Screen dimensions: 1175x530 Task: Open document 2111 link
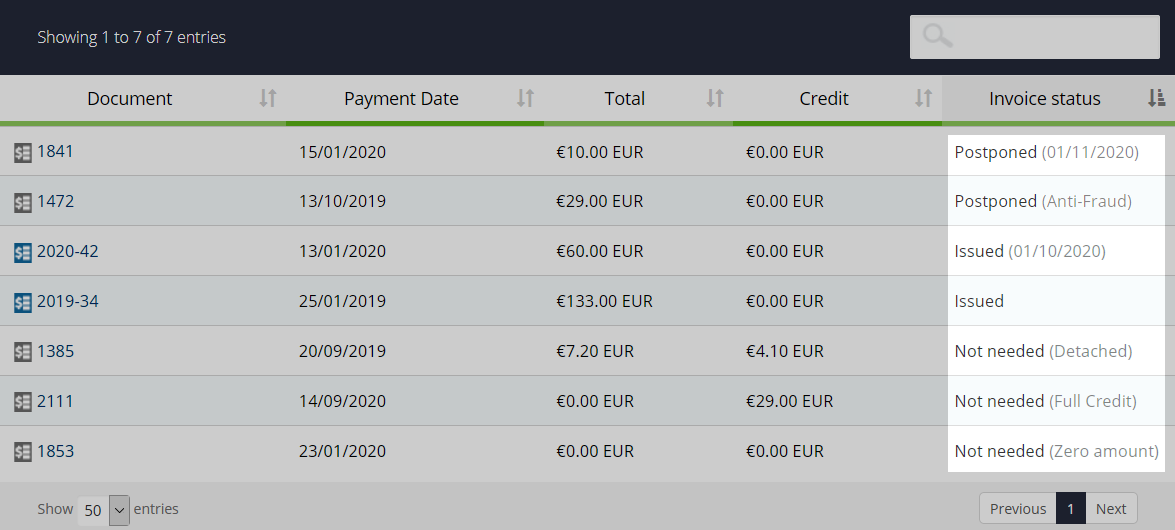coord(55,401)
